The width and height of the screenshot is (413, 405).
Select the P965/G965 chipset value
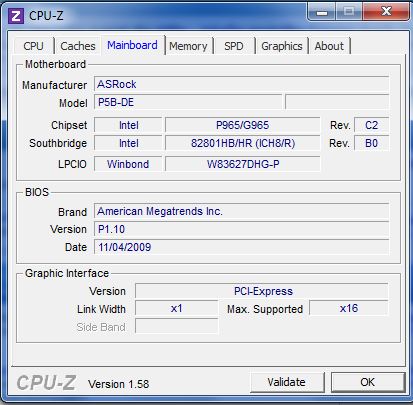tap(243, 125)
